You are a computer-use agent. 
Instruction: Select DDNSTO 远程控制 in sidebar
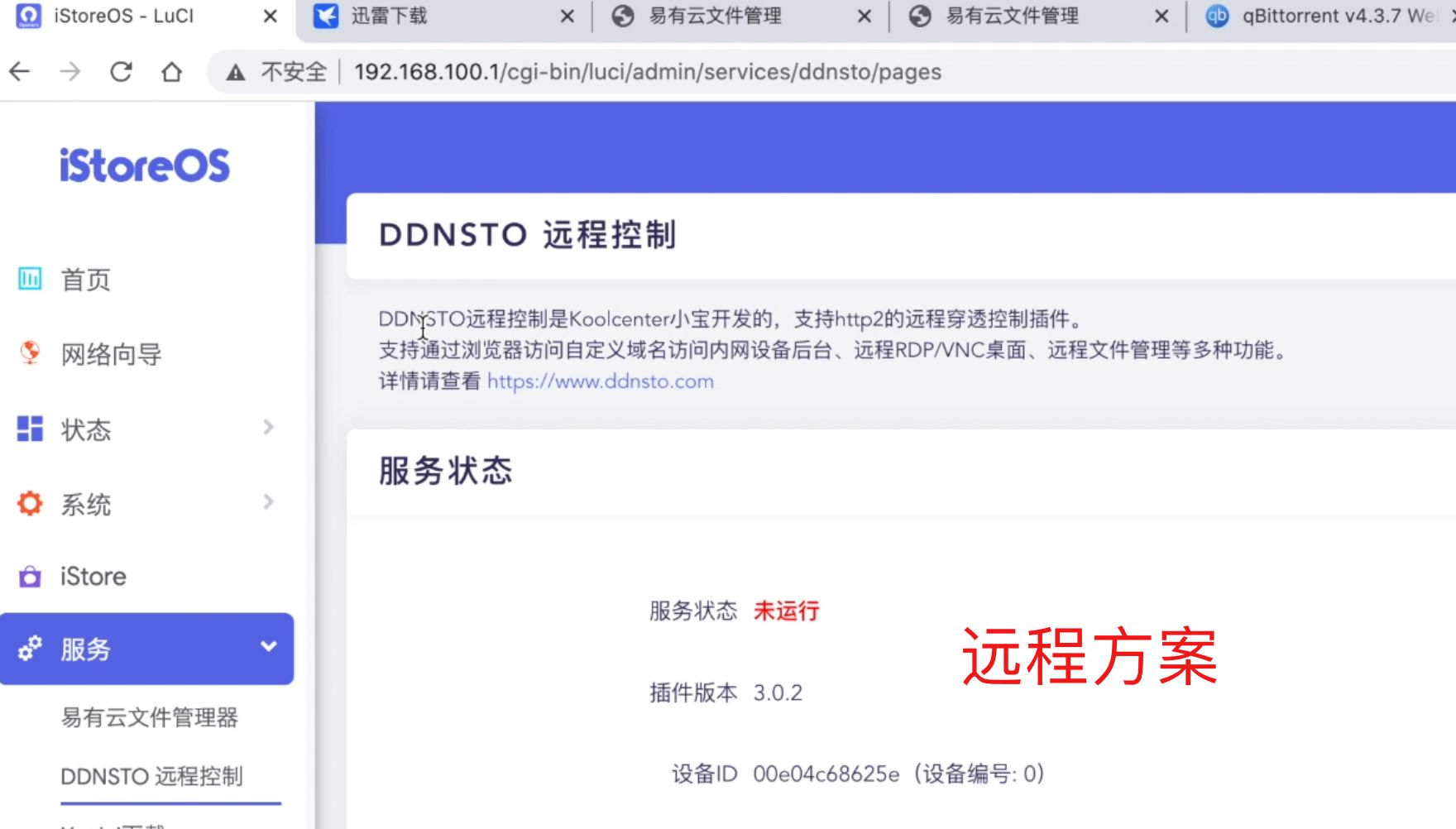(x=152, y=776)
